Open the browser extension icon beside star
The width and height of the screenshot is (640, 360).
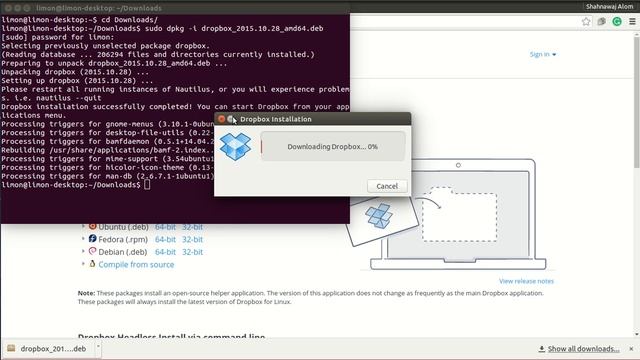[x=602, y=22]
